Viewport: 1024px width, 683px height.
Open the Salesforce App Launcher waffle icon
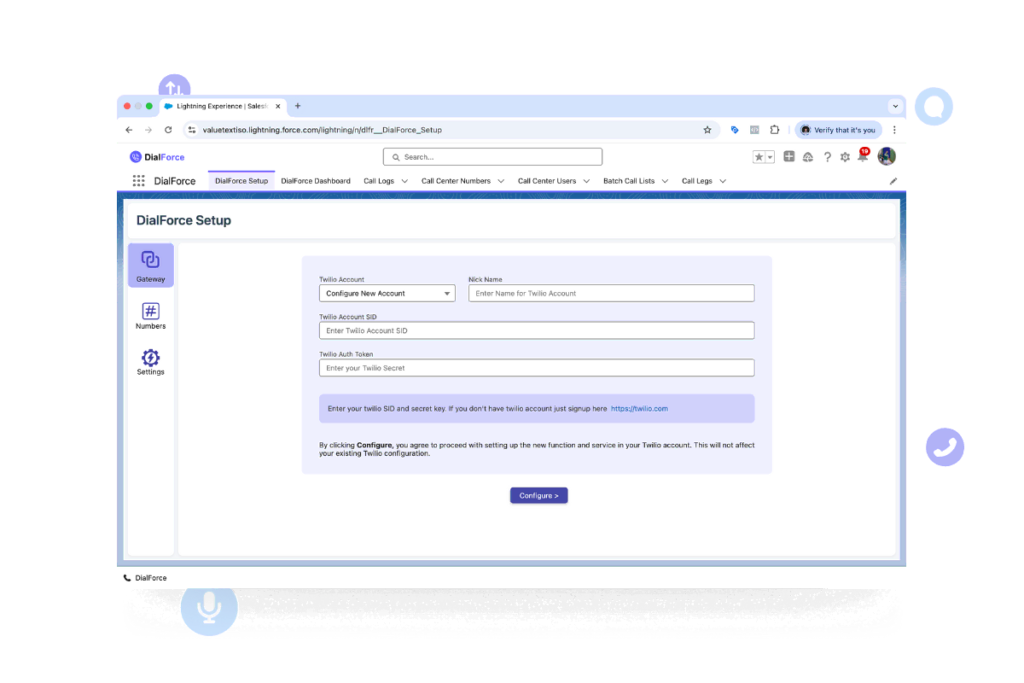point(139,180)
